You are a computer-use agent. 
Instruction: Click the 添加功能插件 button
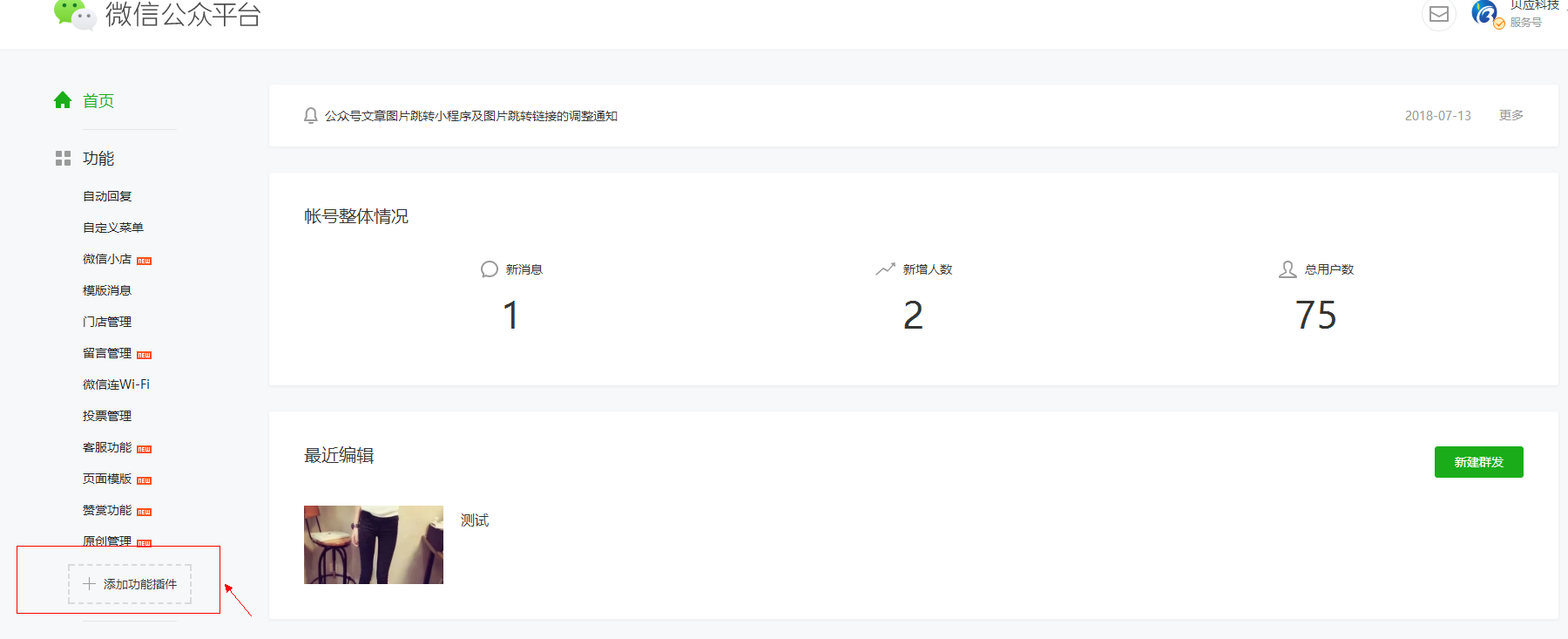click(x=130, y=584)
